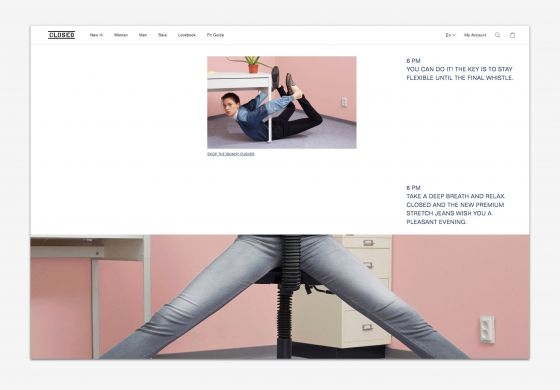
Task: Open the Fit Guide menu
Action: (215, 35)
